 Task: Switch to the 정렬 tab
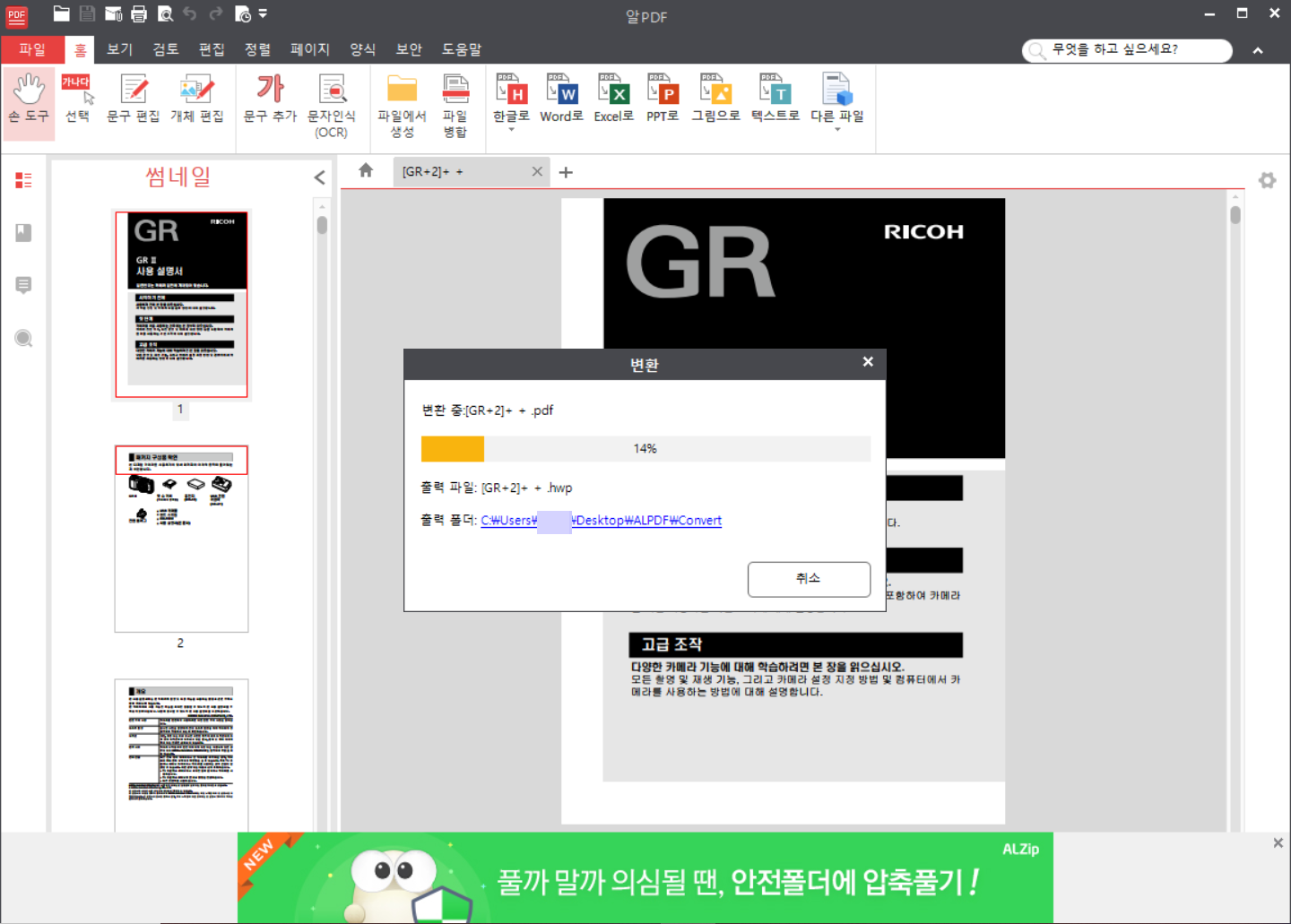click(x=257, y=49)
